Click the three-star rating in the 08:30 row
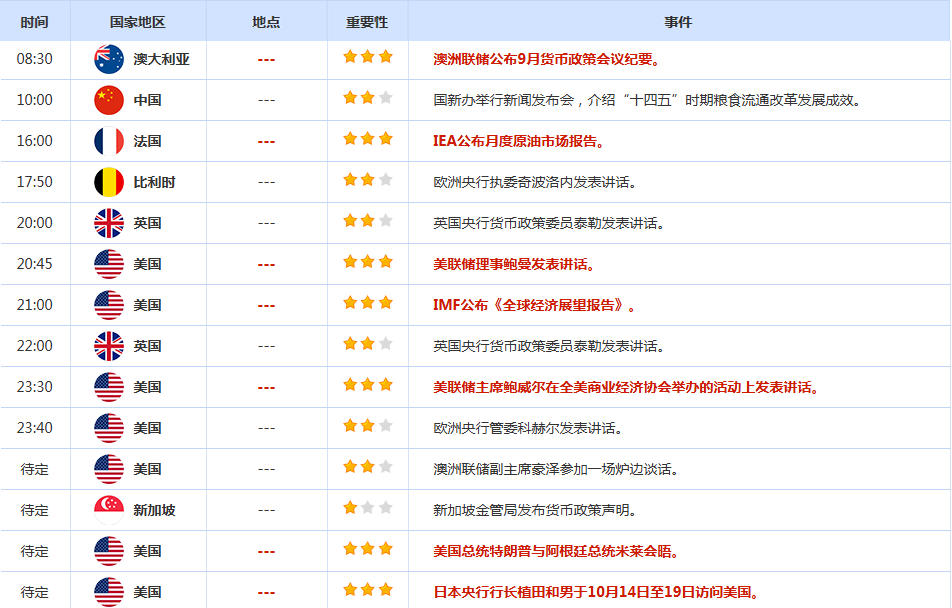 coord(368,57)
